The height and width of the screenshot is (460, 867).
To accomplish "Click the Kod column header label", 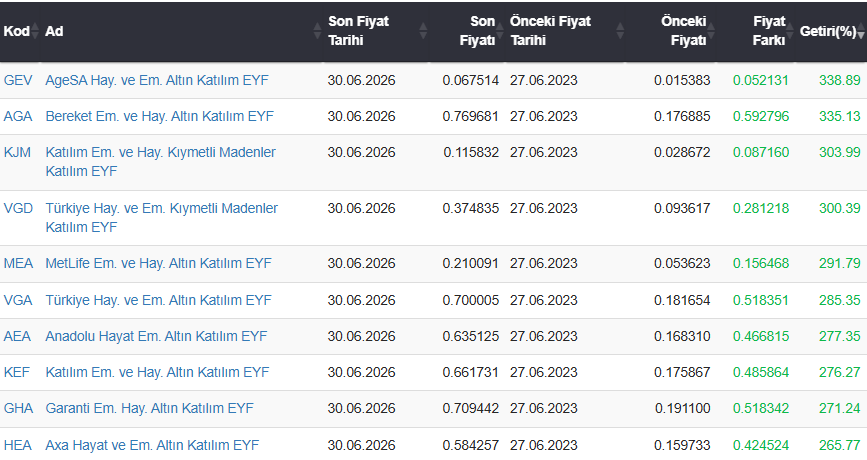I will [x=16, y=31].
